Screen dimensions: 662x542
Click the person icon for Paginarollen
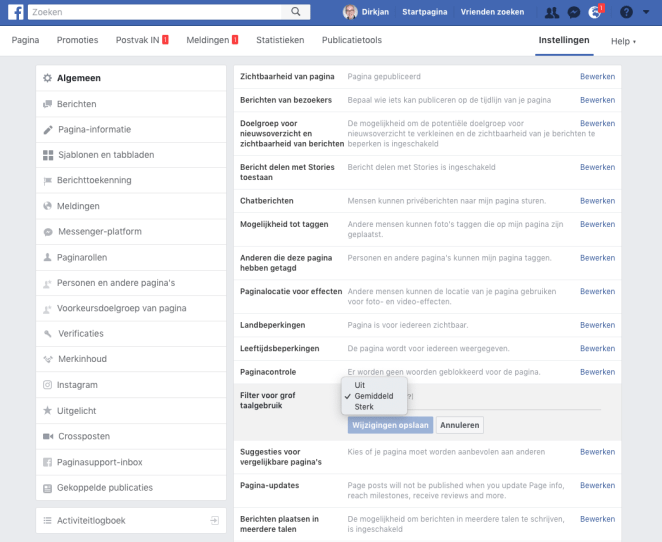(47, 257)
